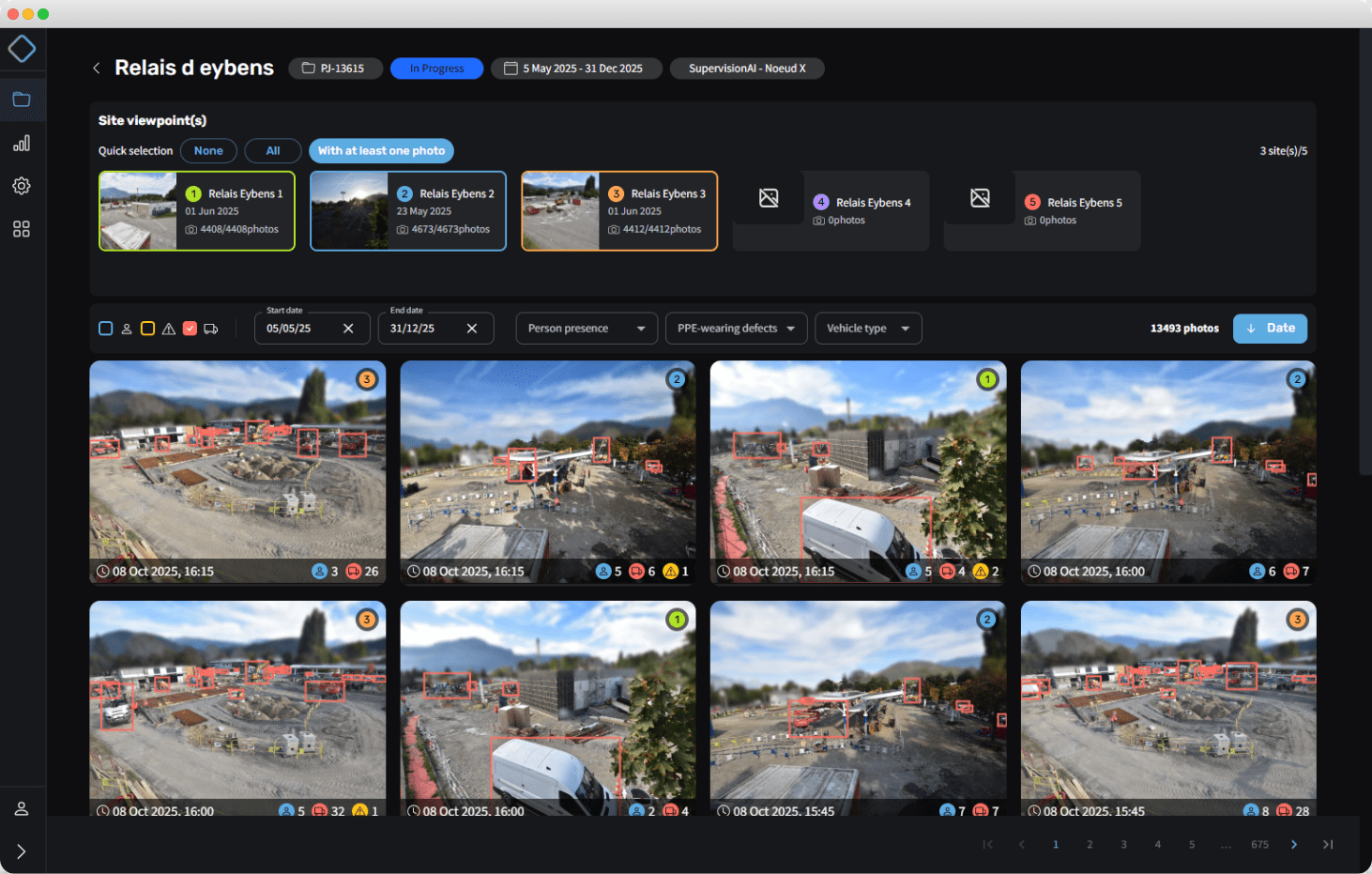The image size is (1372, 874).
Task: Go to page 3 of photos
Action: (1123, 844)
